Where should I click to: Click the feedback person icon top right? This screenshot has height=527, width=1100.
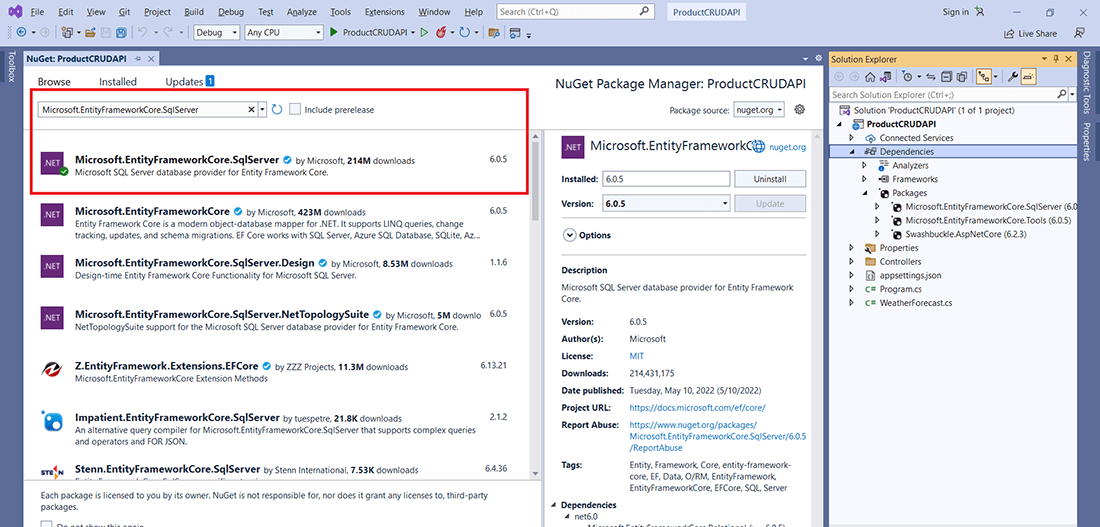1079,33
